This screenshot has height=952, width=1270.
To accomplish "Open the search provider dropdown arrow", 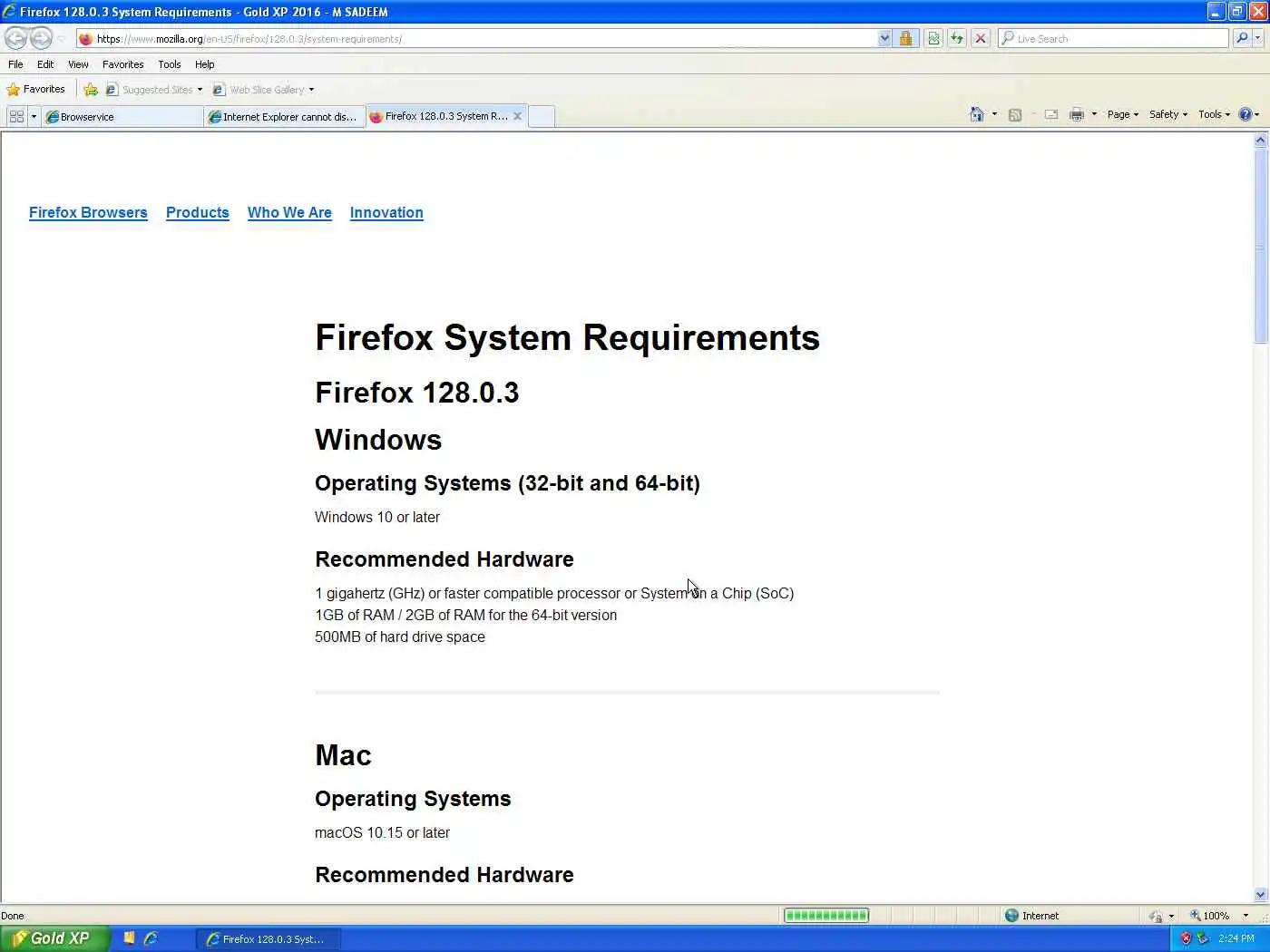I will point(1260,38).
